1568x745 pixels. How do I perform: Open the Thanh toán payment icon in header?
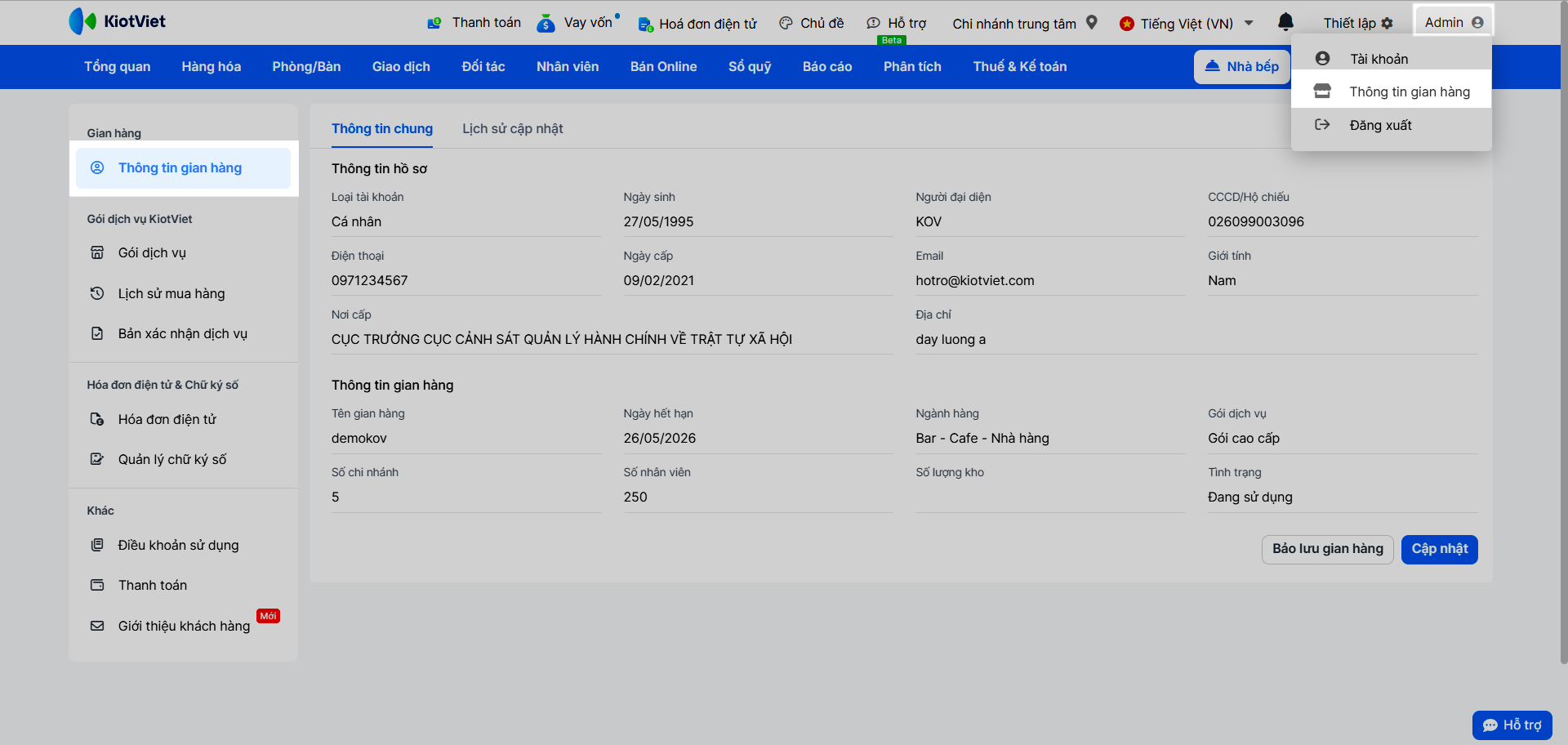(x=434, y=23)
